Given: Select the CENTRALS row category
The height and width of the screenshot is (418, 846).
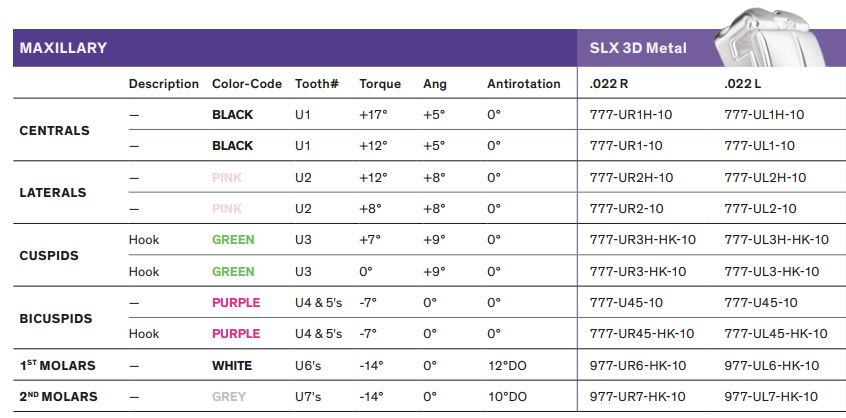Looking at the screenshot, I should click(x=54, y=130).
